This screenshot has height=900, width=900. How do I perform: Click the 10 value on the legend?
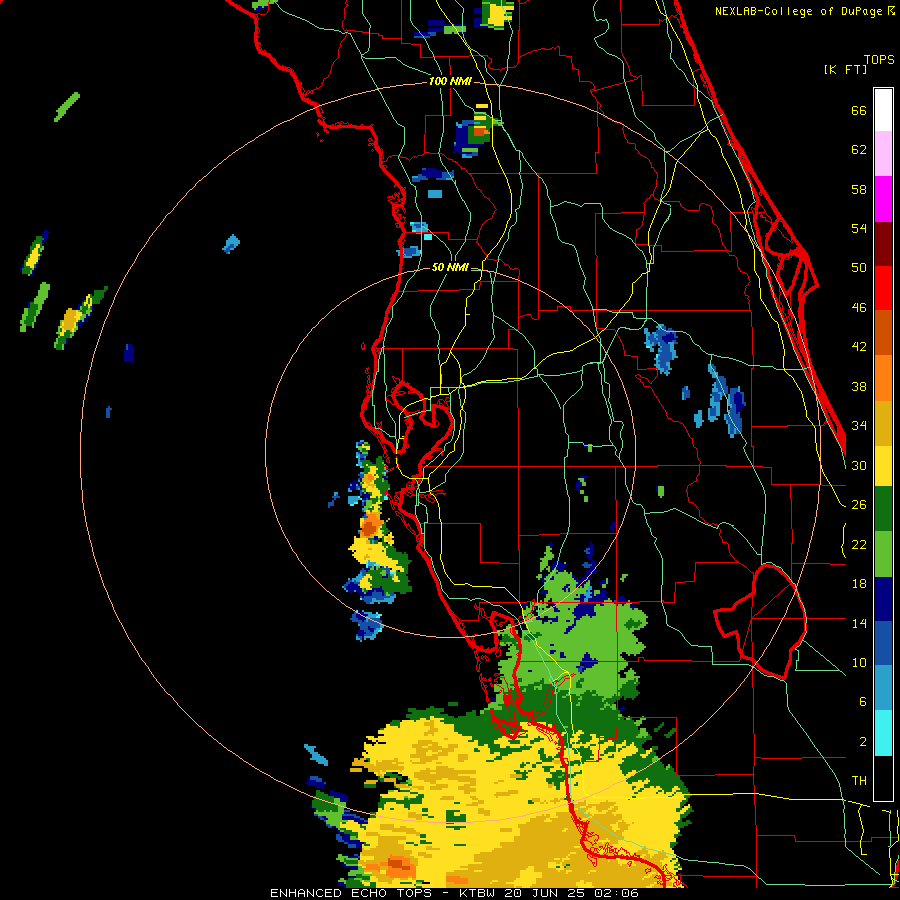[859, 662]
